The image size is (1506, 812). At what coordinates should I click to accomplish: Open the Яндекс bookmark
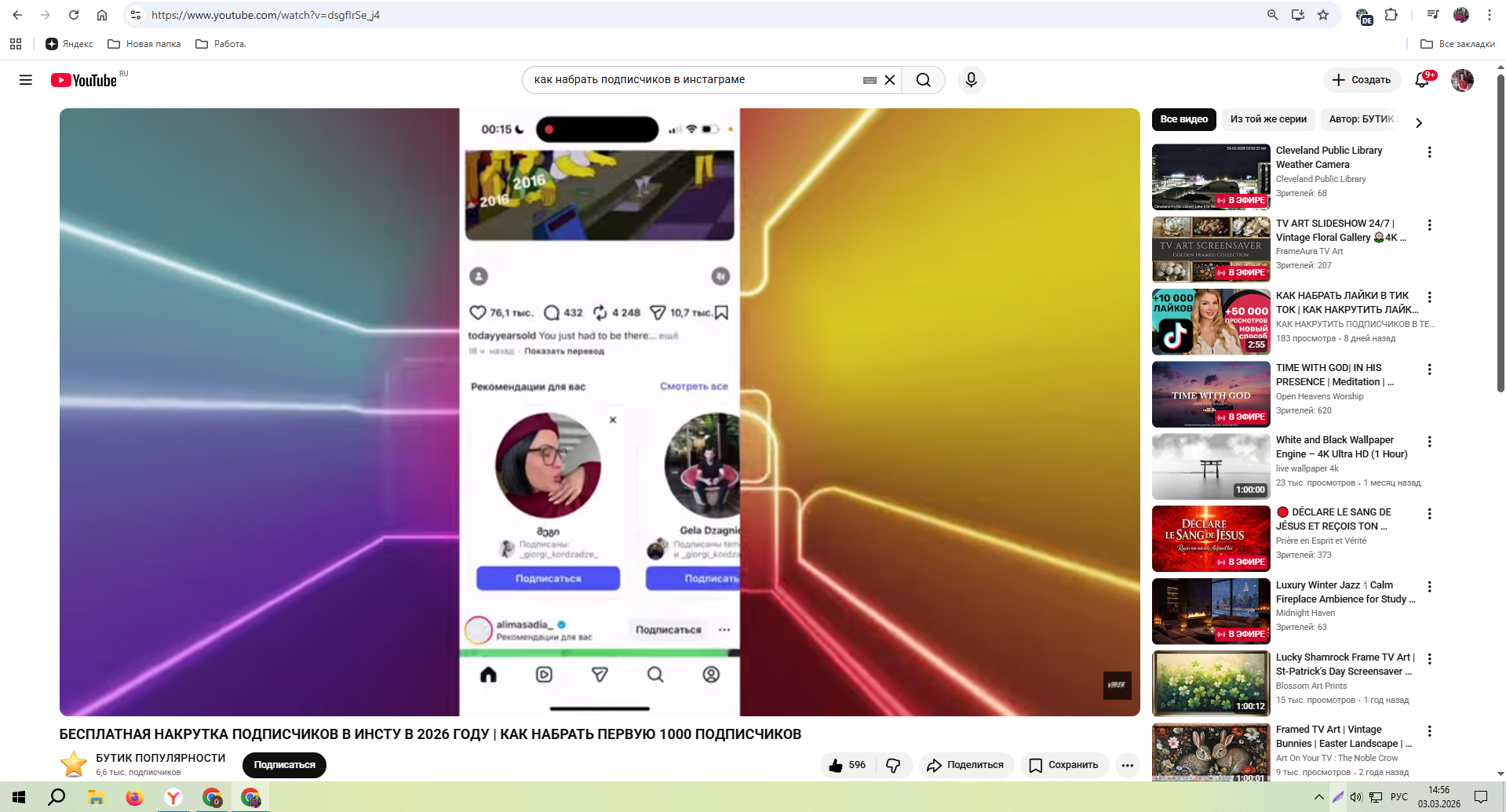(x=69, y=44)
